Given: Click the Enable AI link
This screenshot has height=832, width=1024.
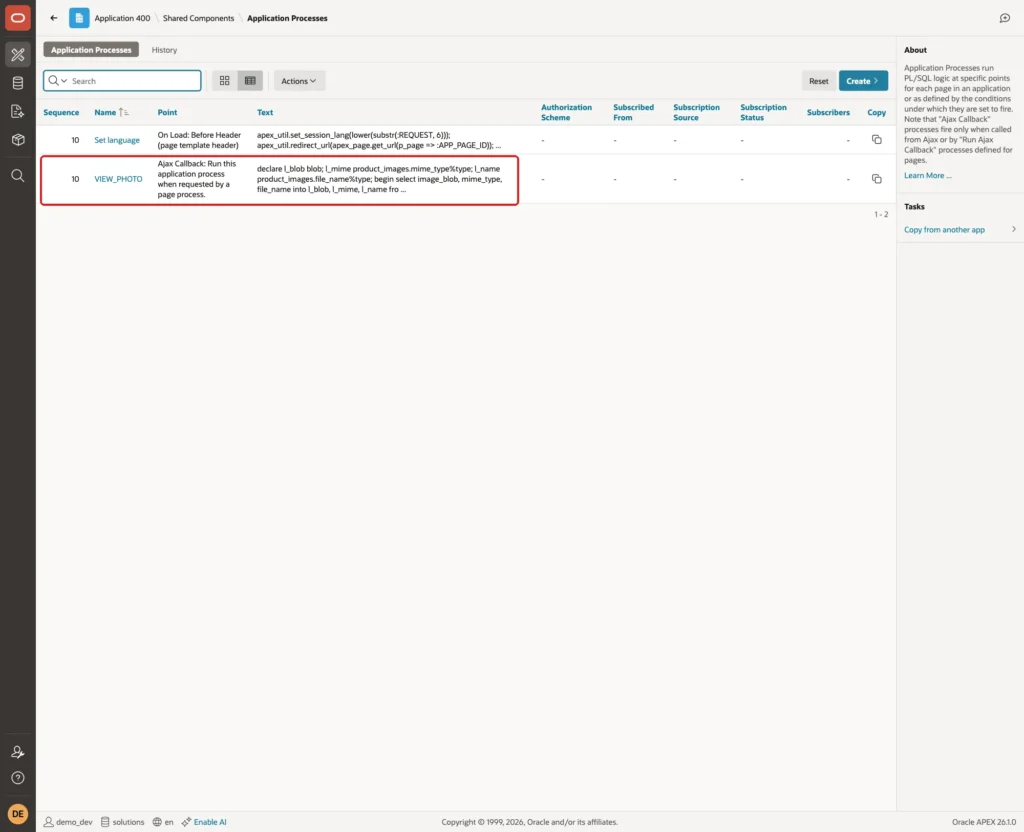Looking at the screenshot, I should pyautogui.click(x=204, y=822).
